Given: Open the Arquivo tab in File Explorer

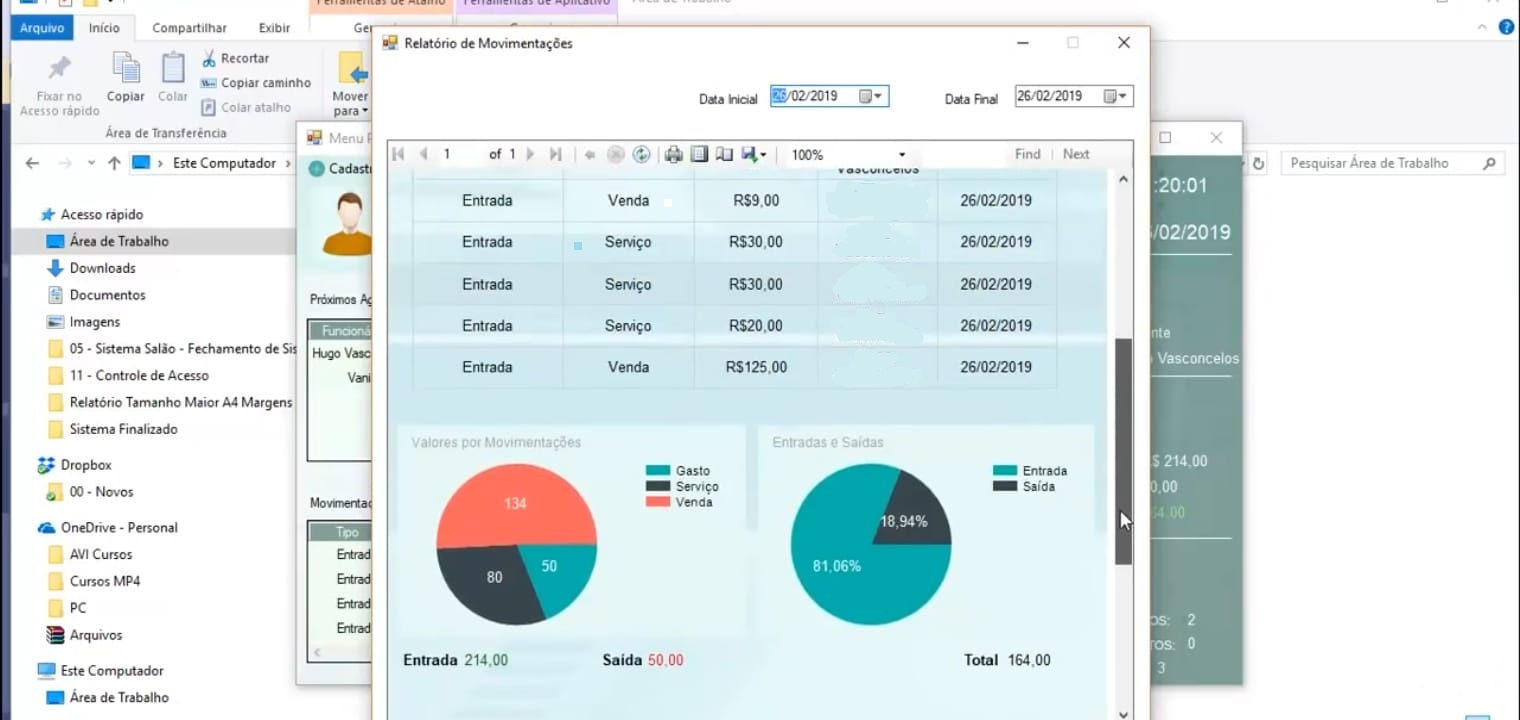Looking at the screenshot, I should (x=42, y=28).
